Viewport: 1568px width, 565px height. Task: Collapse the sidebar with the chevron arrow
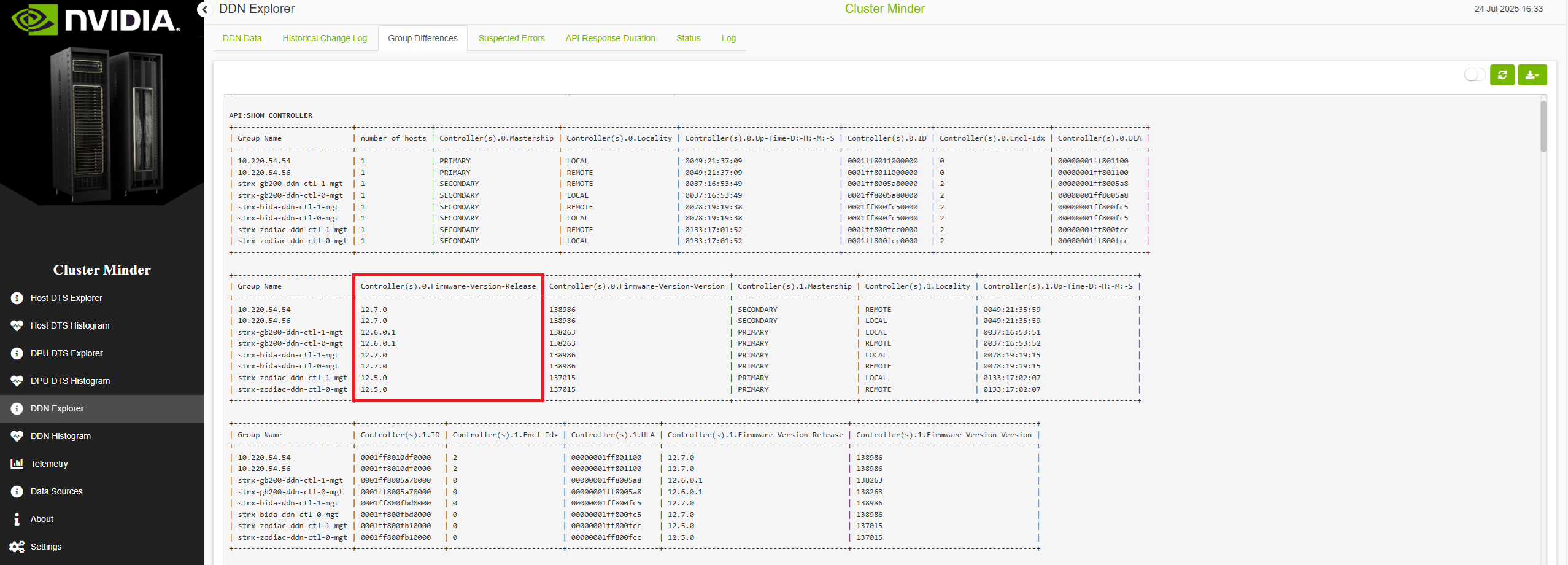(205, 9)
